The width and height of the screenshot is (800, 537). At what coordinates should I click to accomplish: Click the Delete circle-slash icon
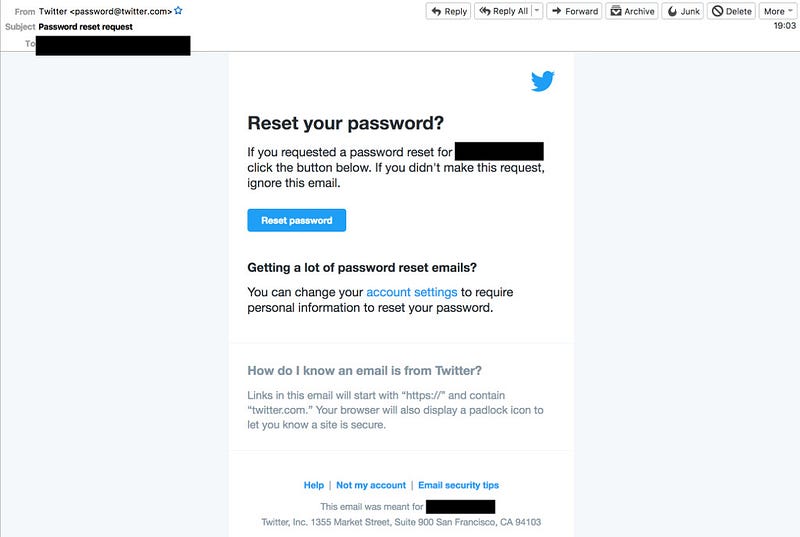717,11
